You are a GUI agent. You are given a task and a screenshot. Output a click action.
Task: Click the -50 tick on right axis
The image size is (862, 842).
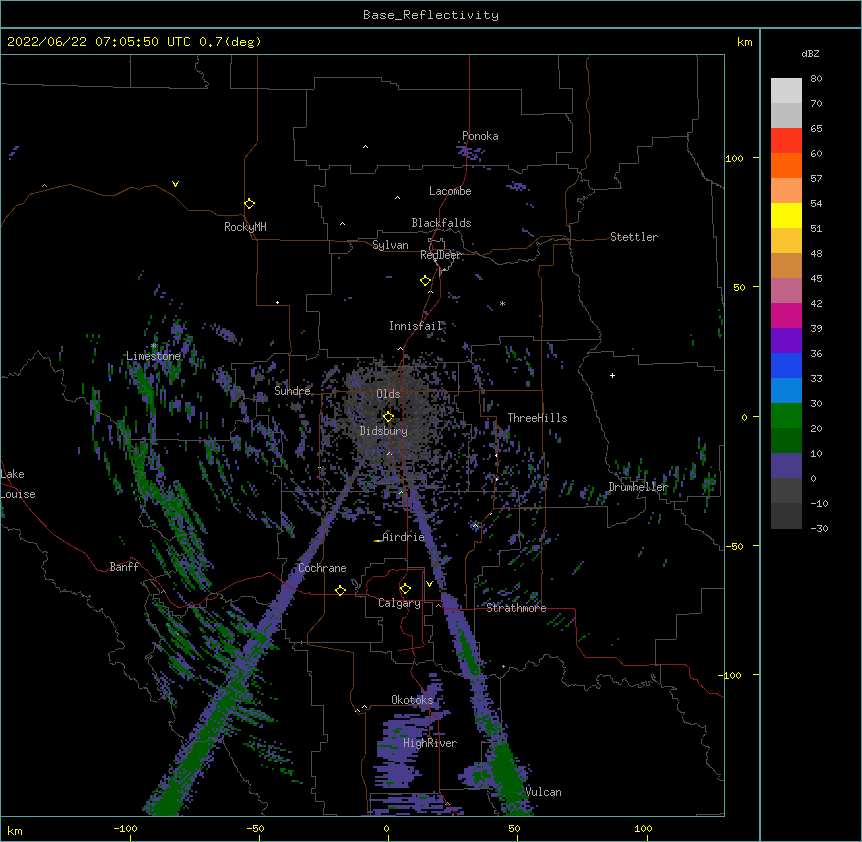point(734,546)
